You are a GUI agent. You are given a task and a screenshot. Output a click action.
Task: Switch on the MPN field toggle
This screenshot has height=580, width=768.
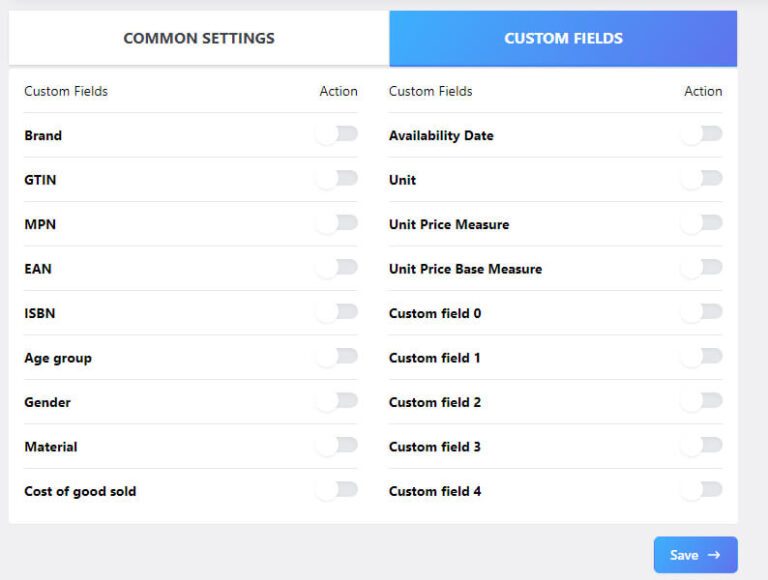(337, 224)
